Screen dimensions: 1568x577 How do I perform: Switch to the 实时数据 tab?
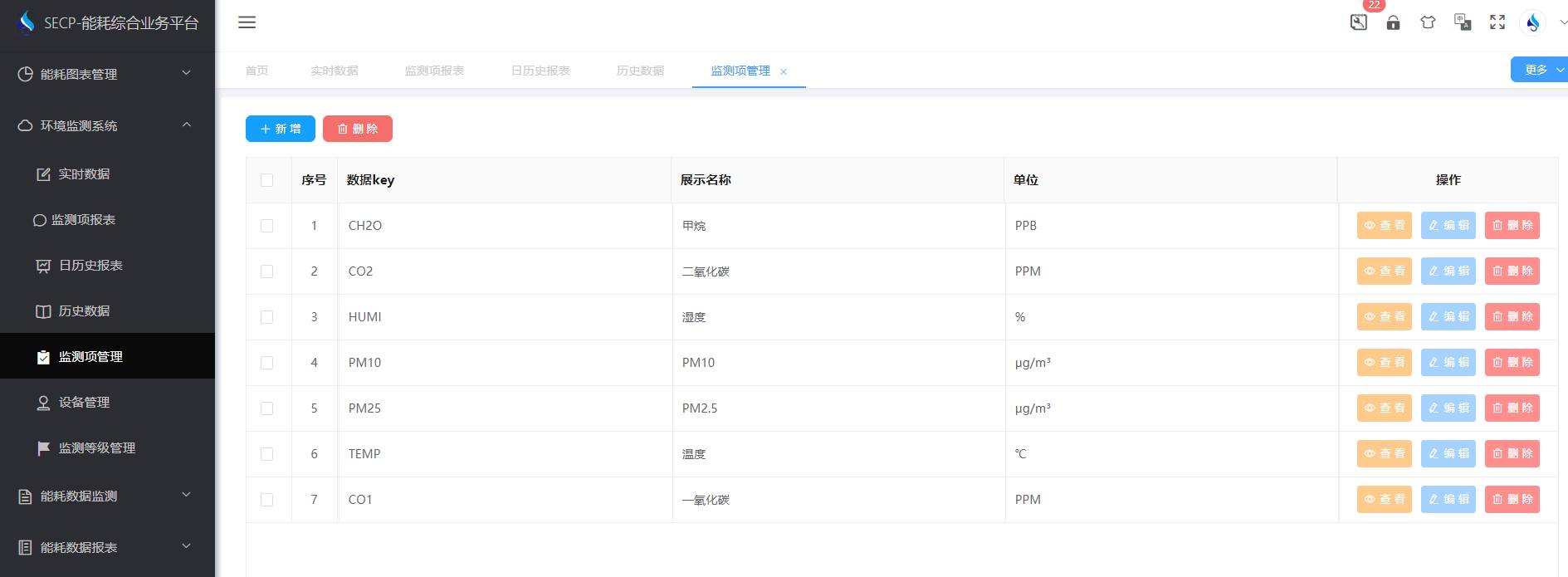tap(334, 71)
